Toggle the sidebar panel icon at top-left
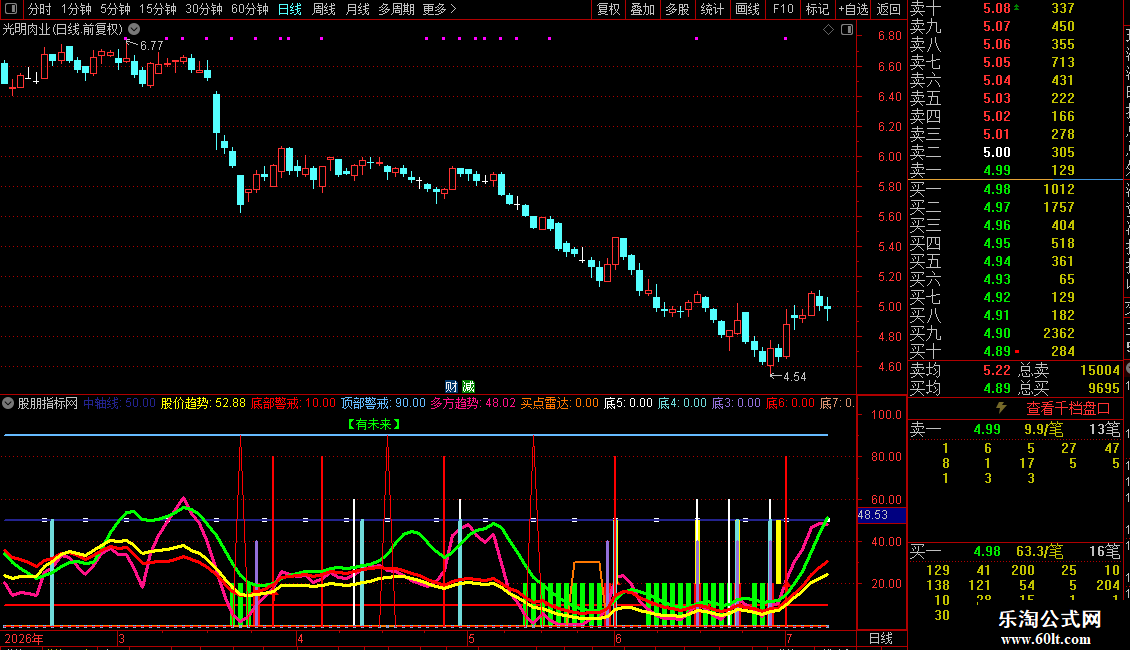This screenshot has width=1130, height=650. click(x=11, y=9)
